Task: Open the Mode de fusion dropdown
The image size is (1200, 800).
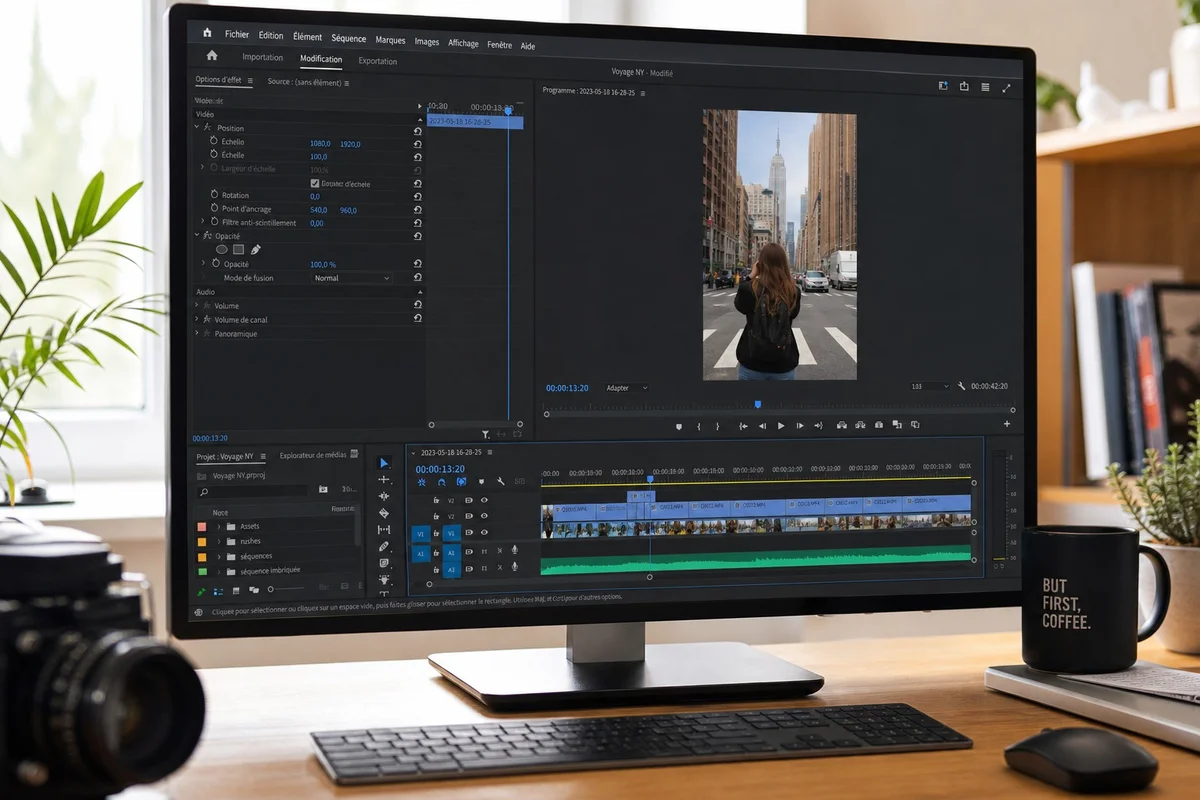Action: tap(351, 278)
